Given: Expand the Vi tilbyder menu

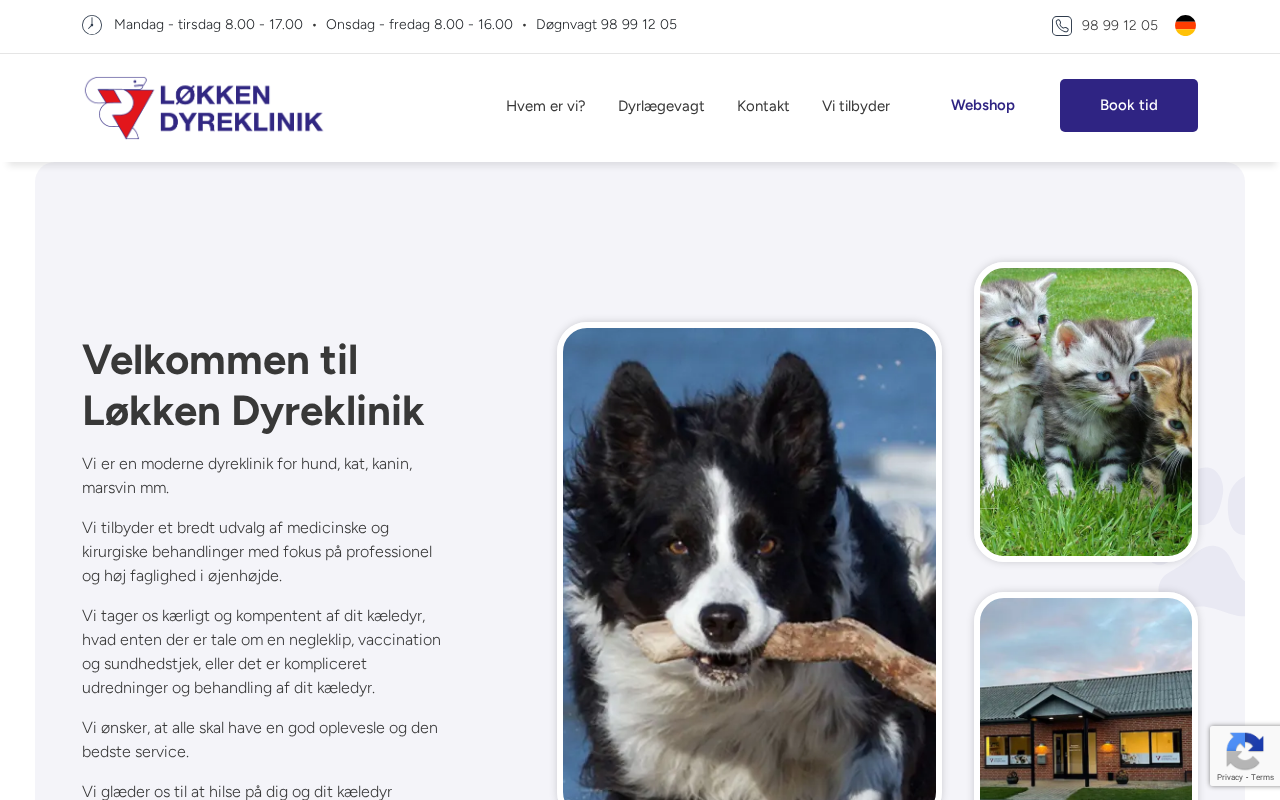Looking at the screenshot, I should click(x=856, y=106).
